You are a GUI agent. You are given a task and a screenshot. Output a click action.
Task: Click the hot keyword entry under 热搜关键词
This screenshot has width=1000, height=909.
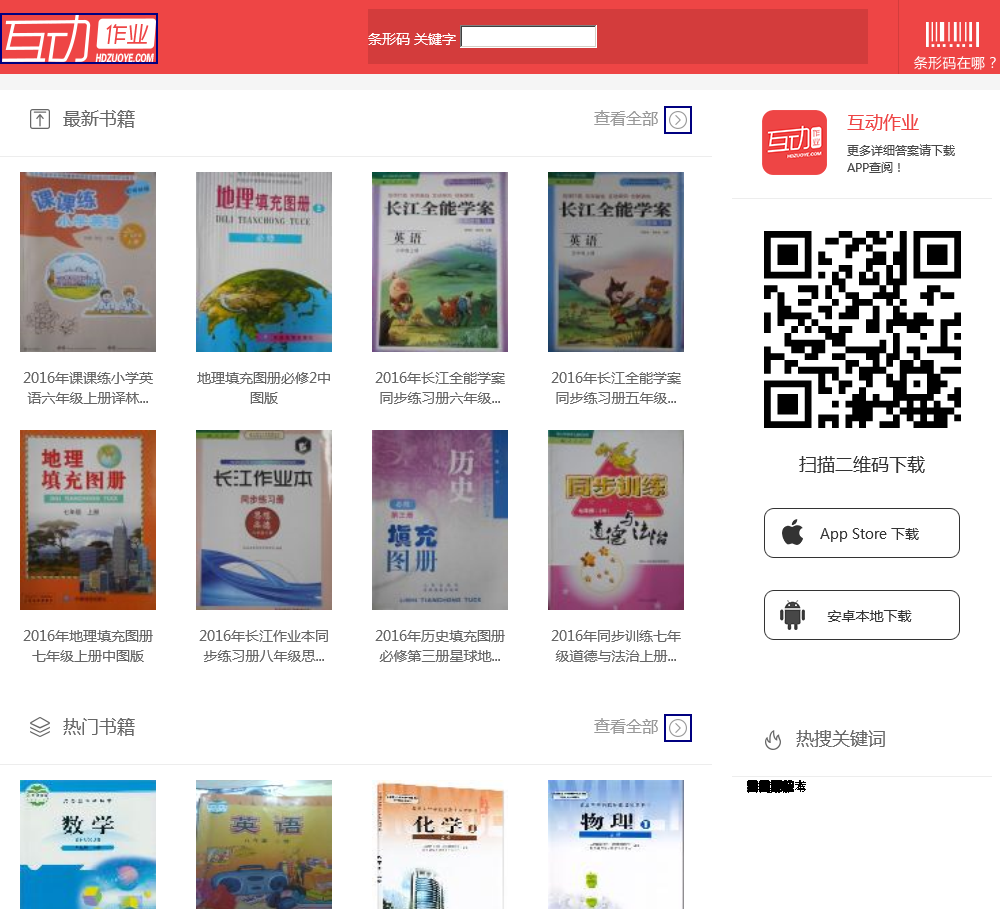(x=776, y=787)
